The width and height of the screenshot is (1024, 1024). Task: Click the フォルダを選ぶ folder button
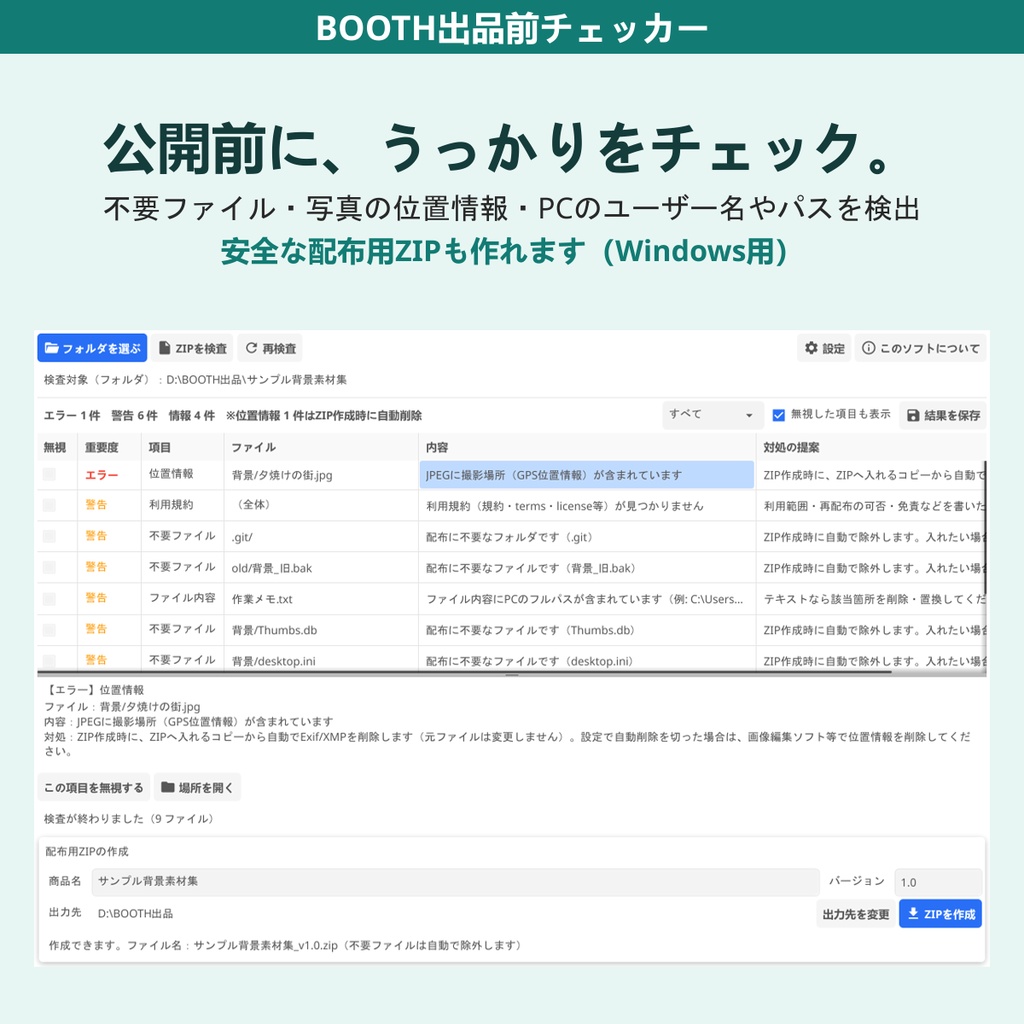point(92,348)
